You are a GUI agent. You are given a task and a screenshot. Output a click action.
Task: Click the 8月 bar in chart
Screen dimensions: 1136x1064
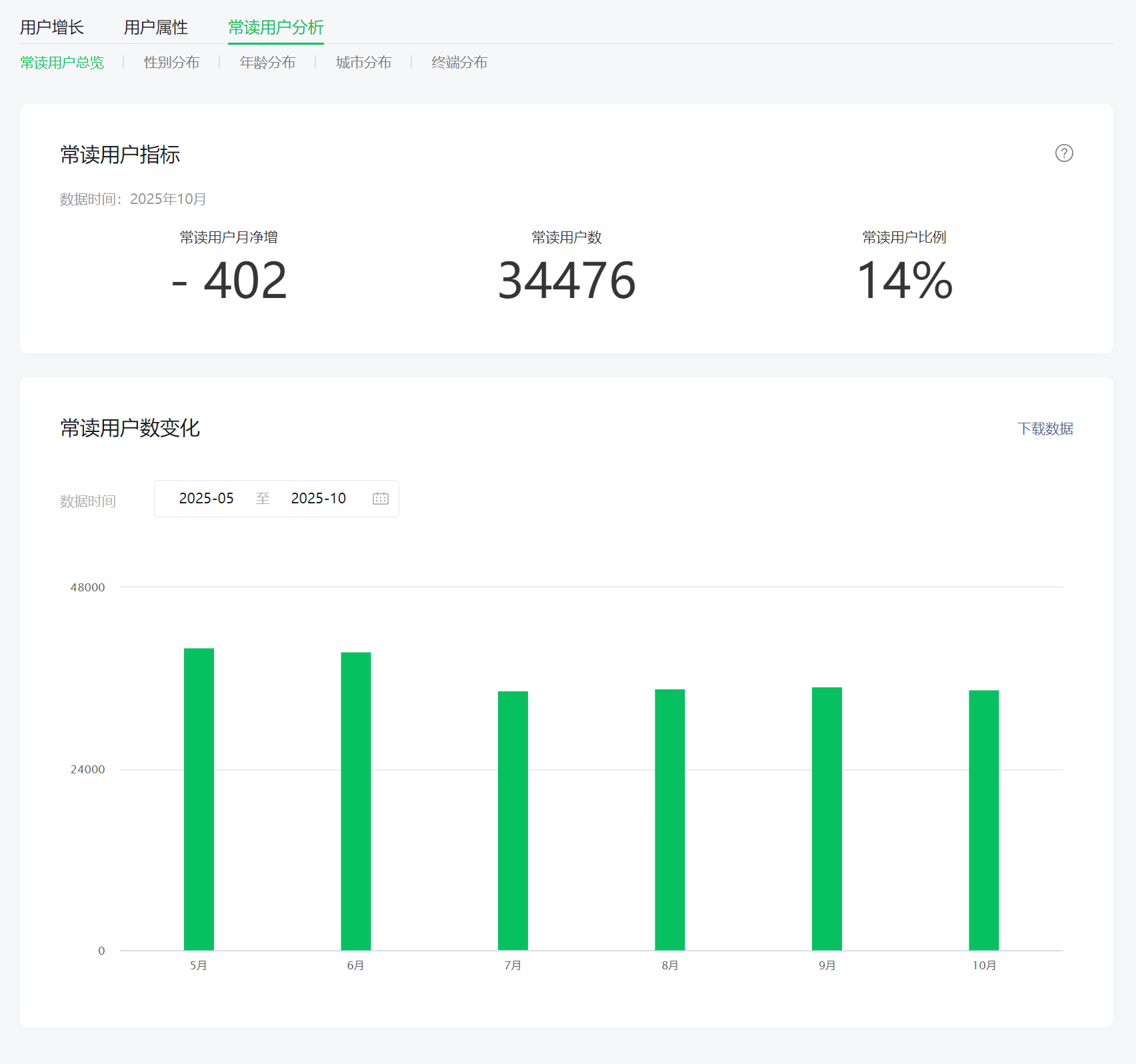tap(670, 819)
